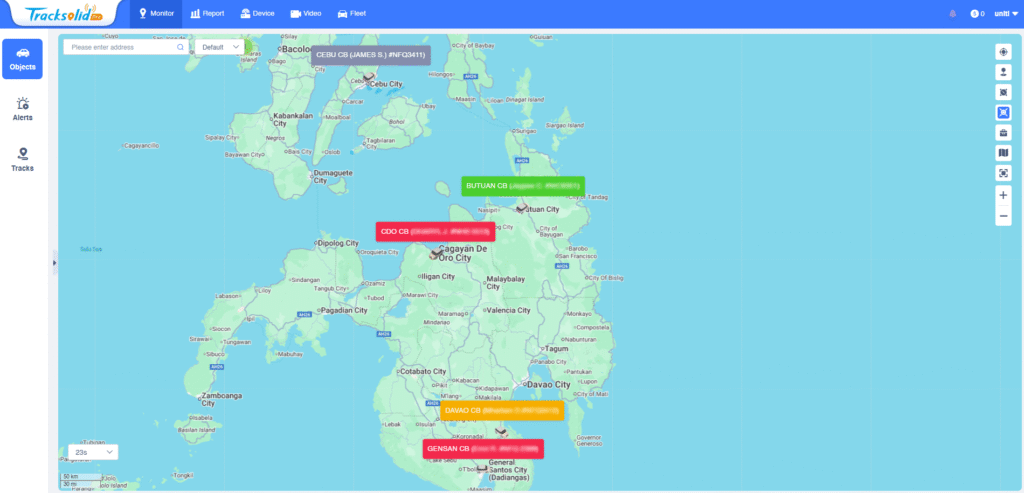Click the briefcase toolbox map icon
This screenshot has width=1024, height=493.
tap(1003, 133)
